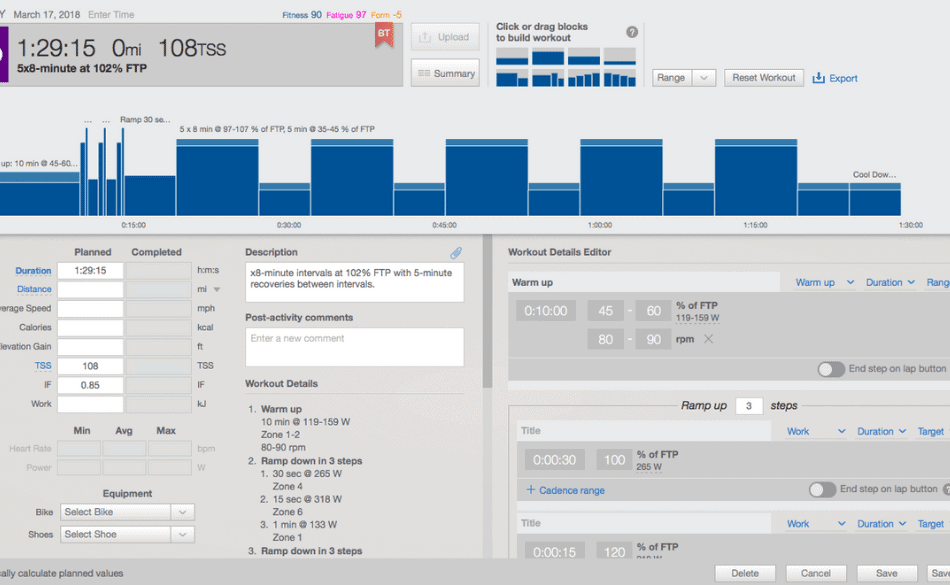Image resolution: width=950 pixels, height=585 pixels.
Task: Open the Range dropdown
Action: click(683, 78)
